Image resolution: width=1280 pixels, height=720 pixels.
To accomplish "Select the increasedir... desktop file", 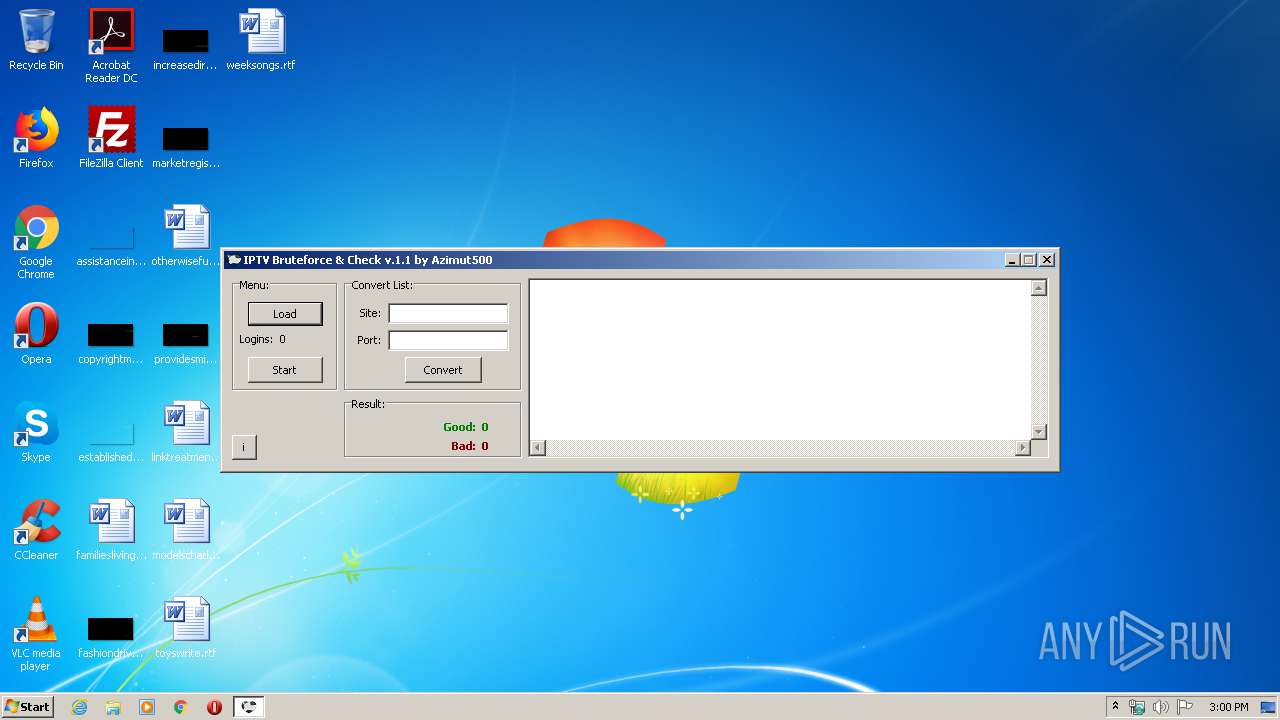I will [186, 48].
